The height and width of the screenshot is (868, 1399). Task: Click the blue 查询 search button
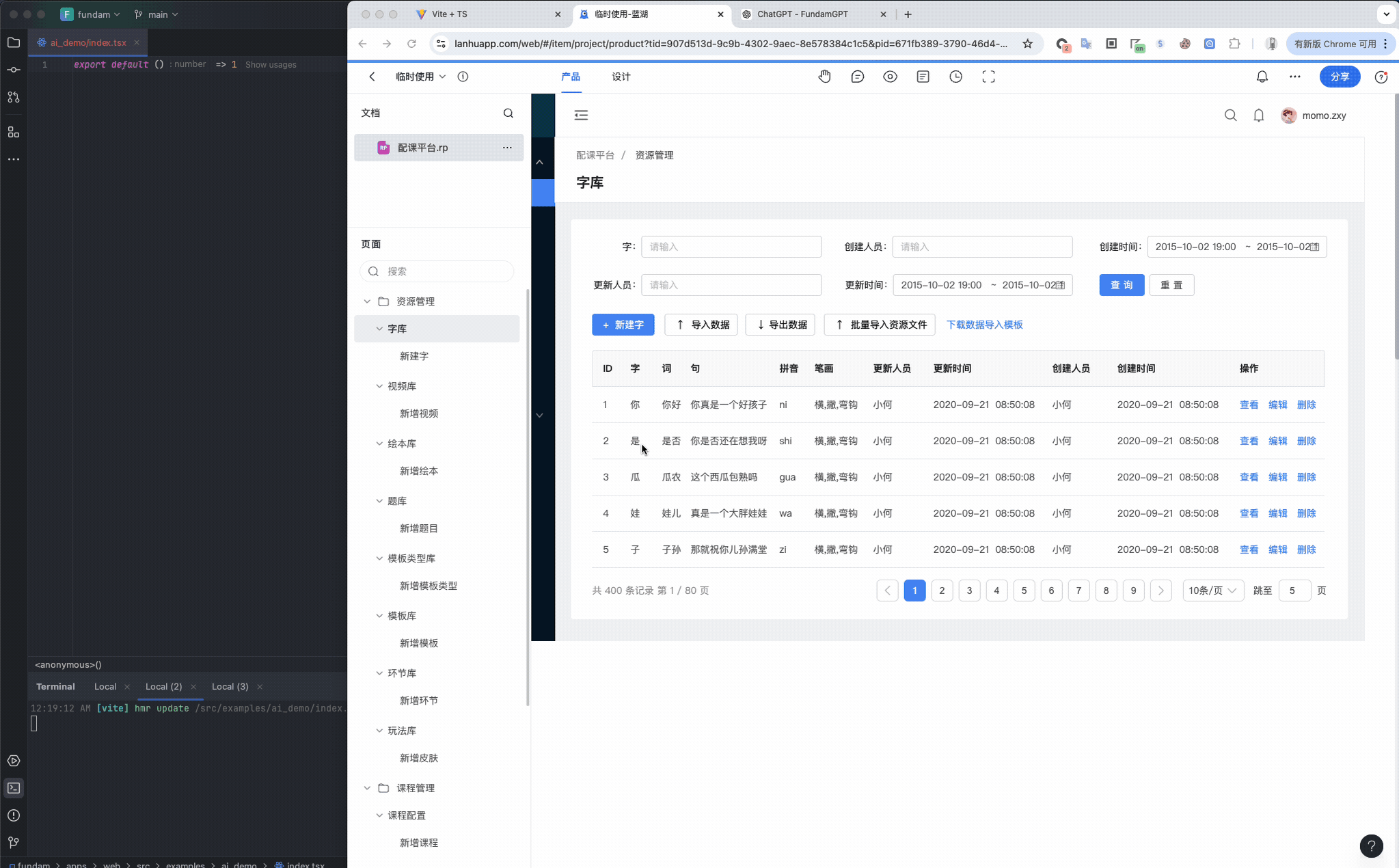pos(1121,285)
